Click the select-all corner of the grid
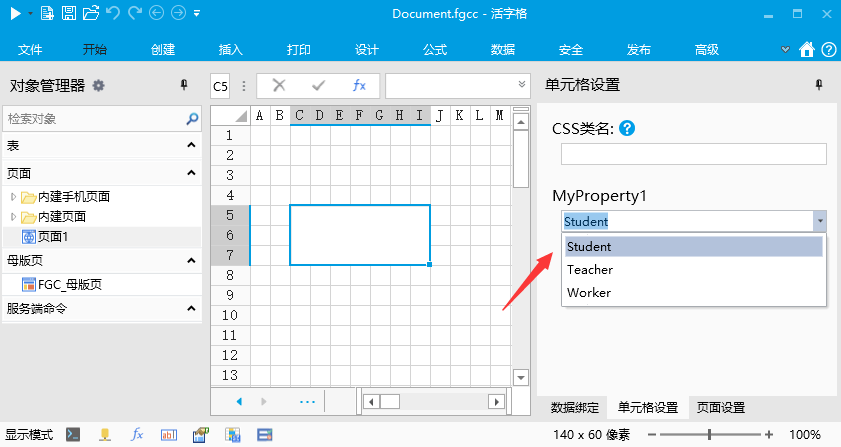 231,115
